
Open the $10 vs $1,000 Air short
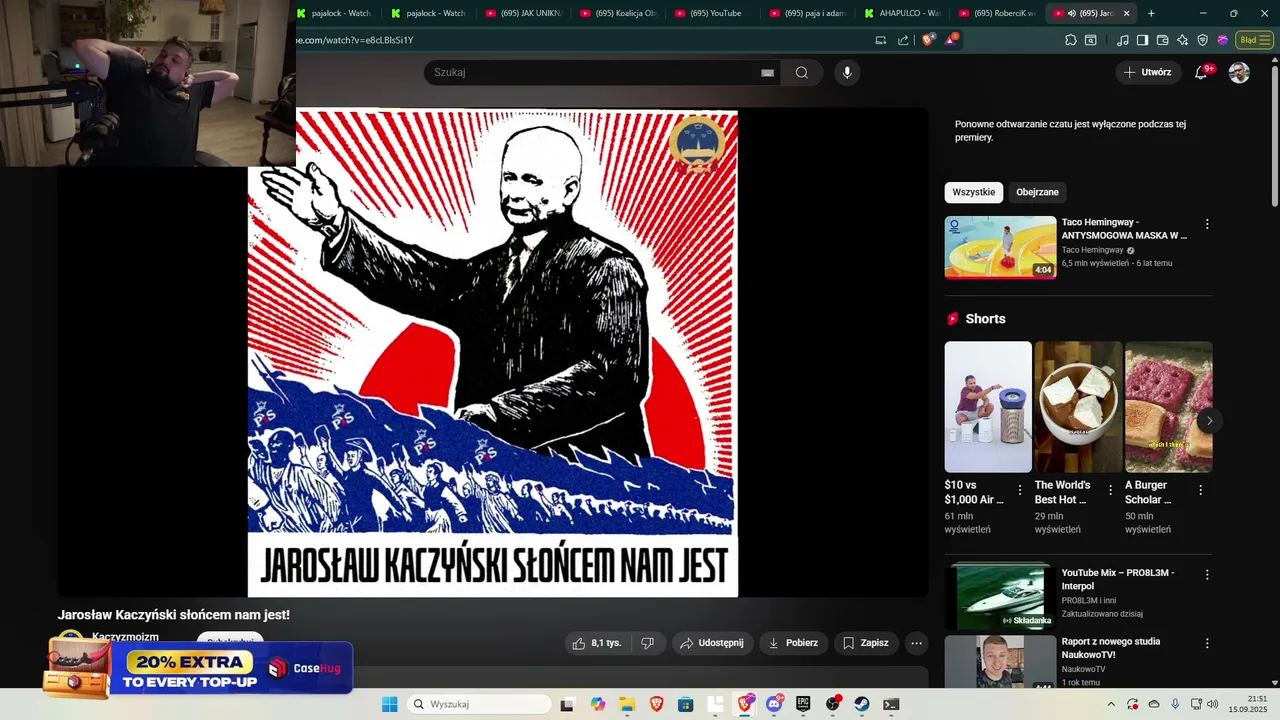pyautogui.click(x=988, y=407)
